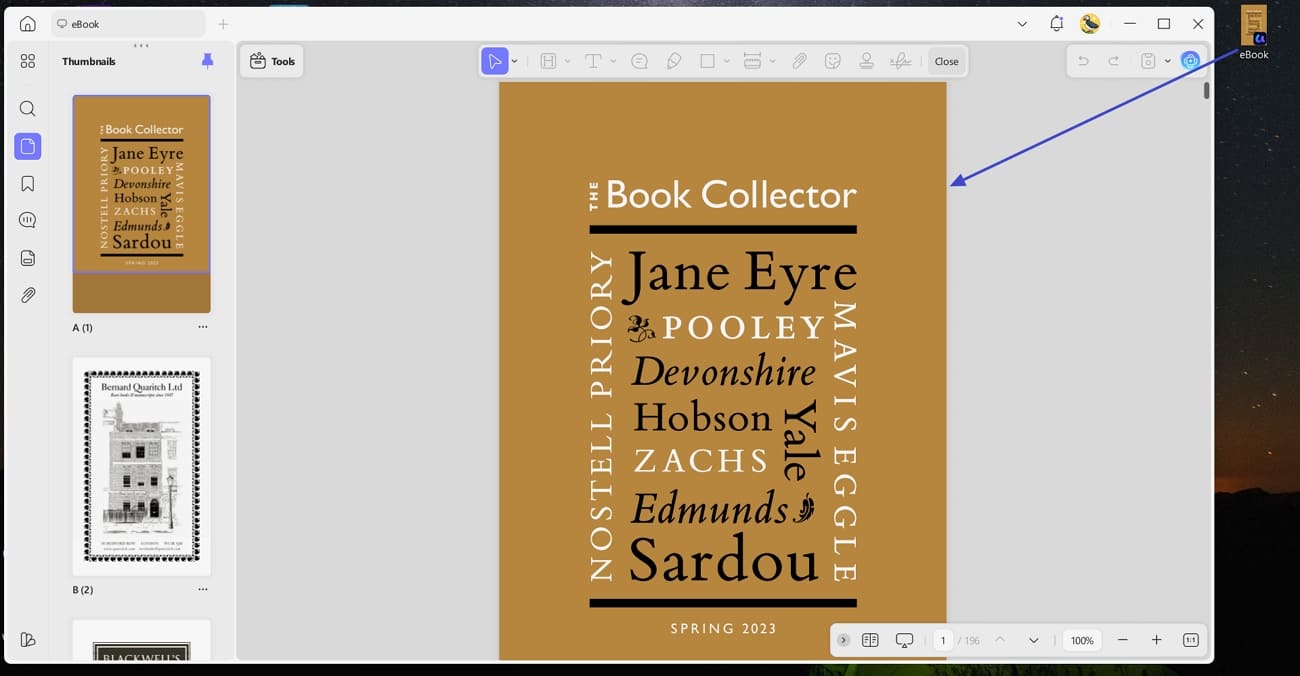
Task: Open the Bookmarks panel icon
Action: 28,183
